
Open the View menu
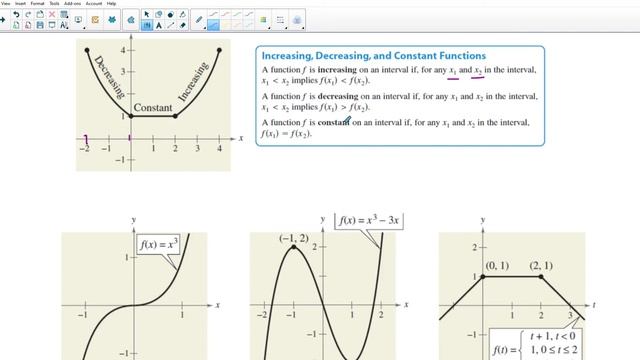point(5,3)
